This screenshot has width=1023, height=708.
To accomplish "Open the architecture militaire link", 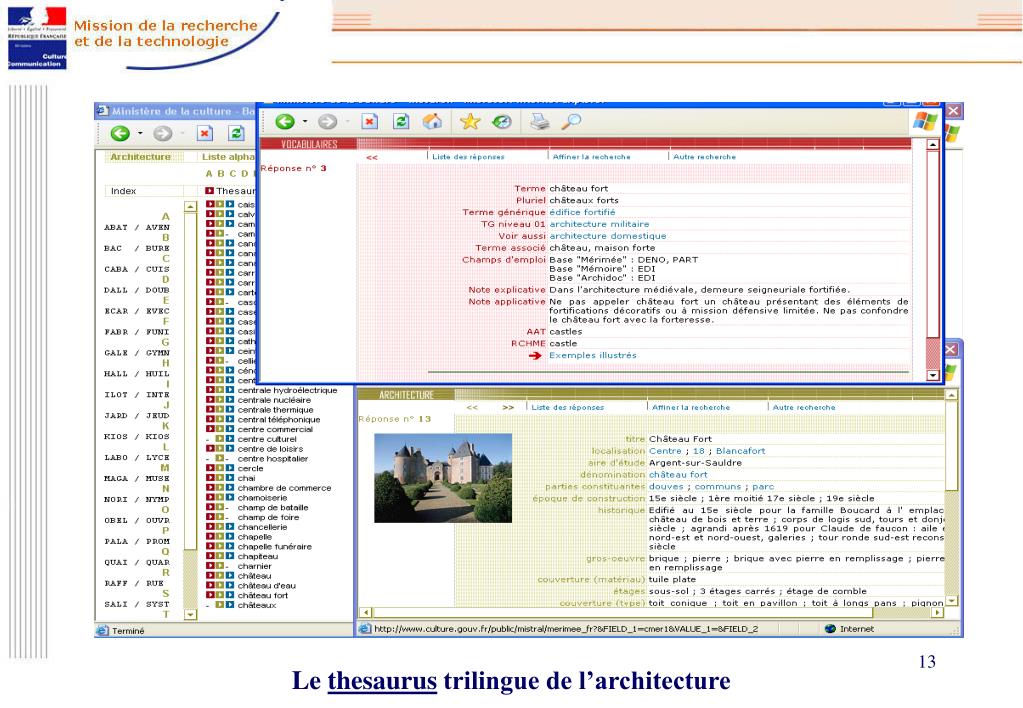I will tap(599, 224).
